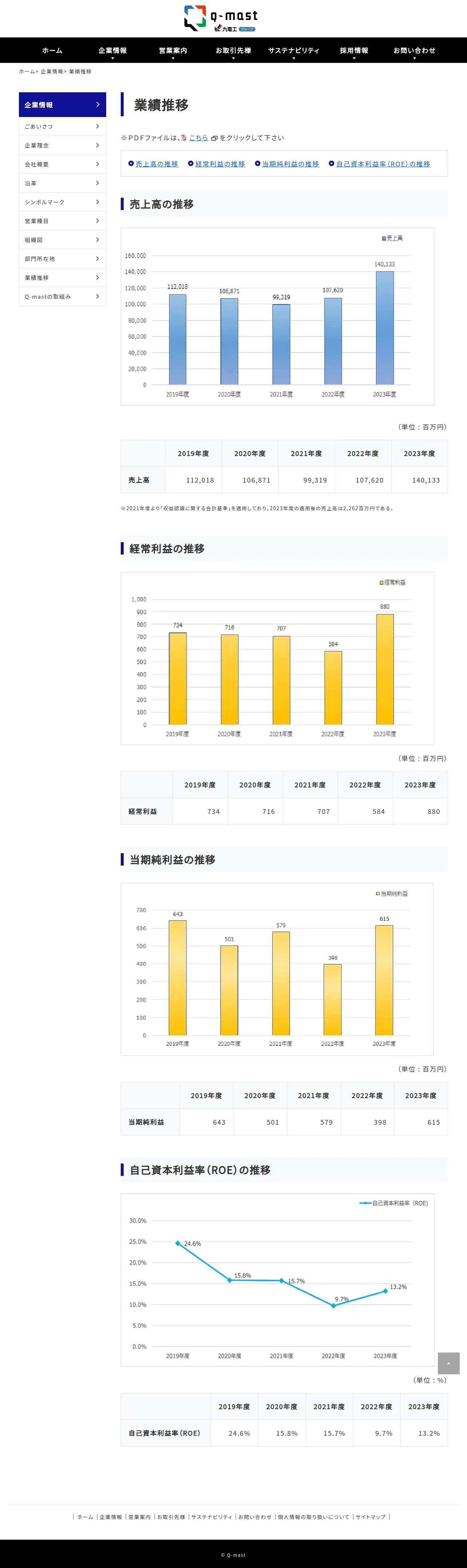This screenshot has width=467, height=1568.
Task: Jump to 自己資本利益率（ROE）の推移 anchor link
Action: [x=383, y=164]
